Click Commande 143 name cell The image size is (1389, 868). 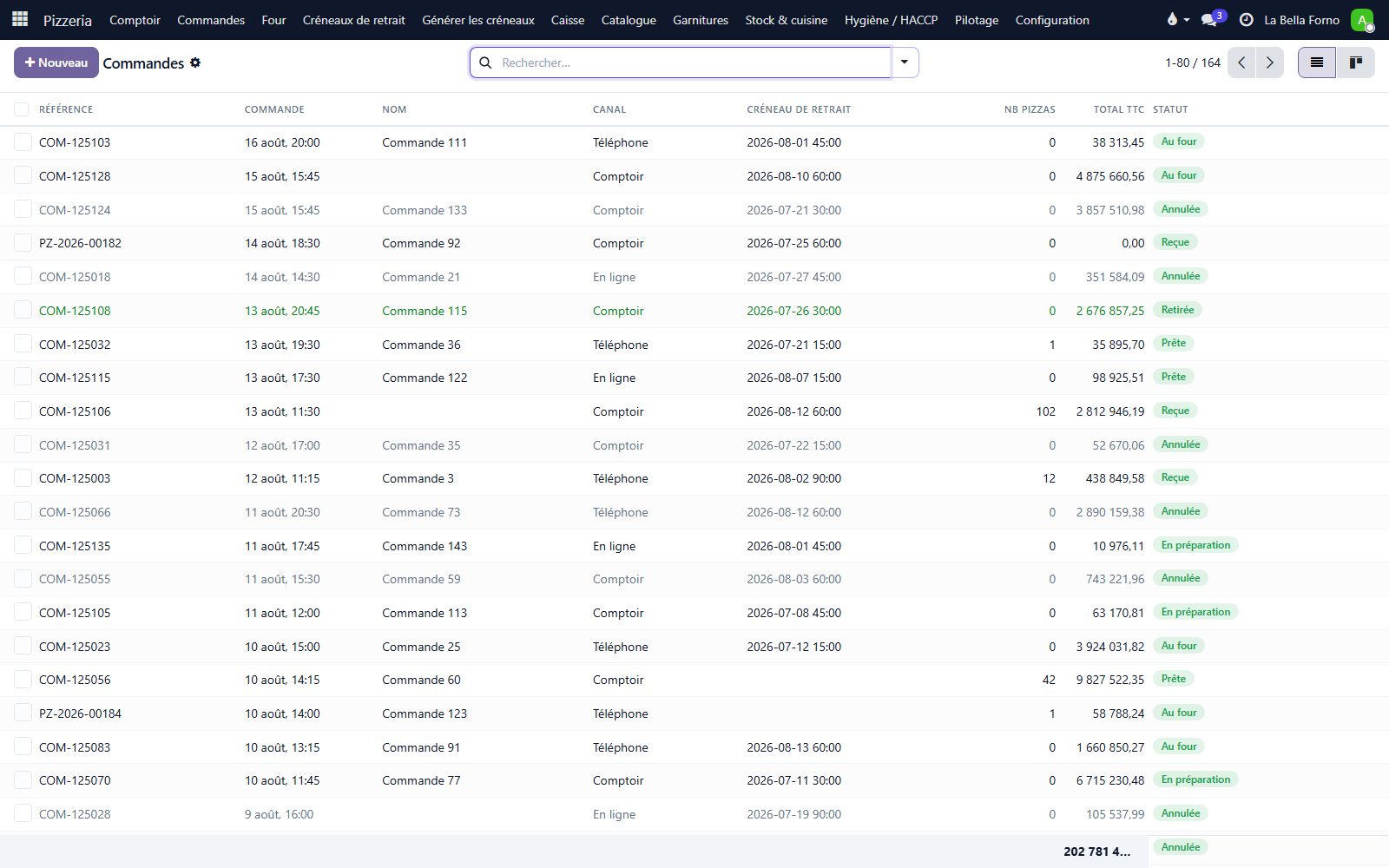(x=425, y=546)
